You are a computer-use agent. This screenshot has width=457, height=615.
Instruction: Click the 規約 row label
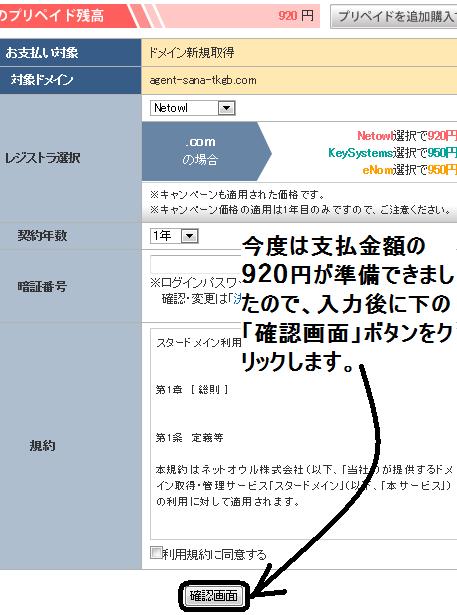pos(42,446)
